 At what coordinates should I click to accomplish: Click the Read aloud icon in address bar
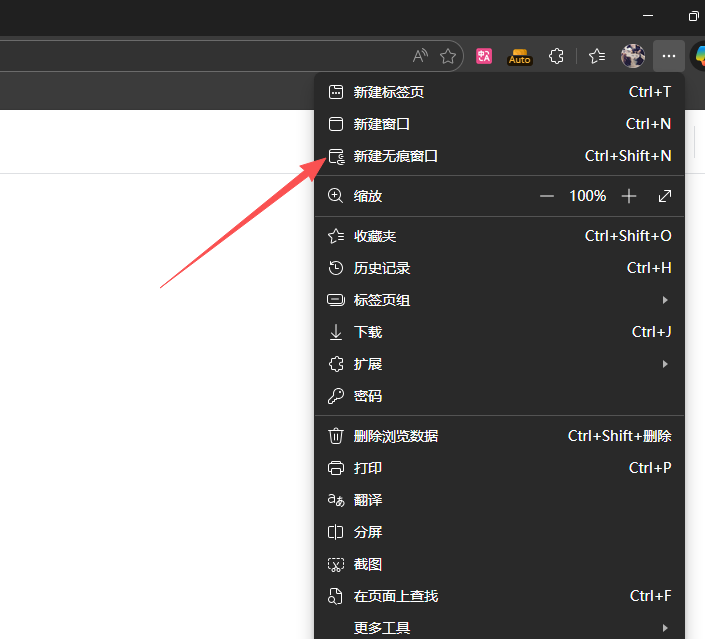[x=420, y=56]
